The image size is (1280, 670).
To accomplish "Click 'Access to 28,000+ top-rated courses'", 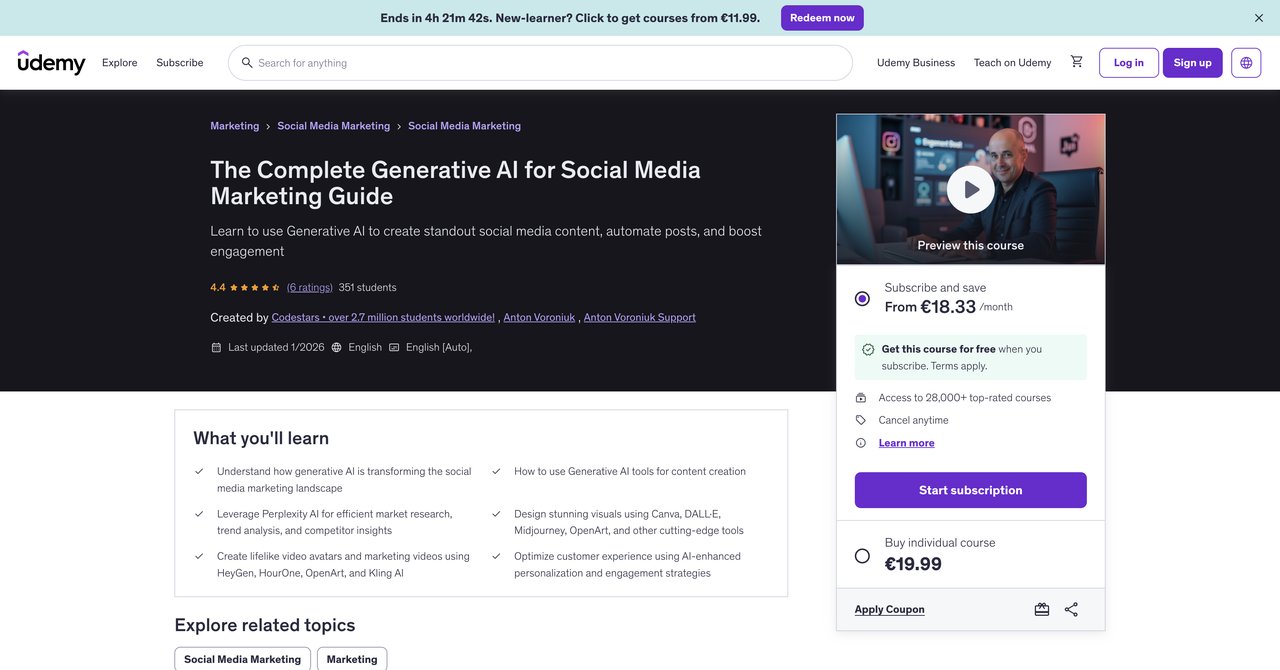I will click(965, 398).
